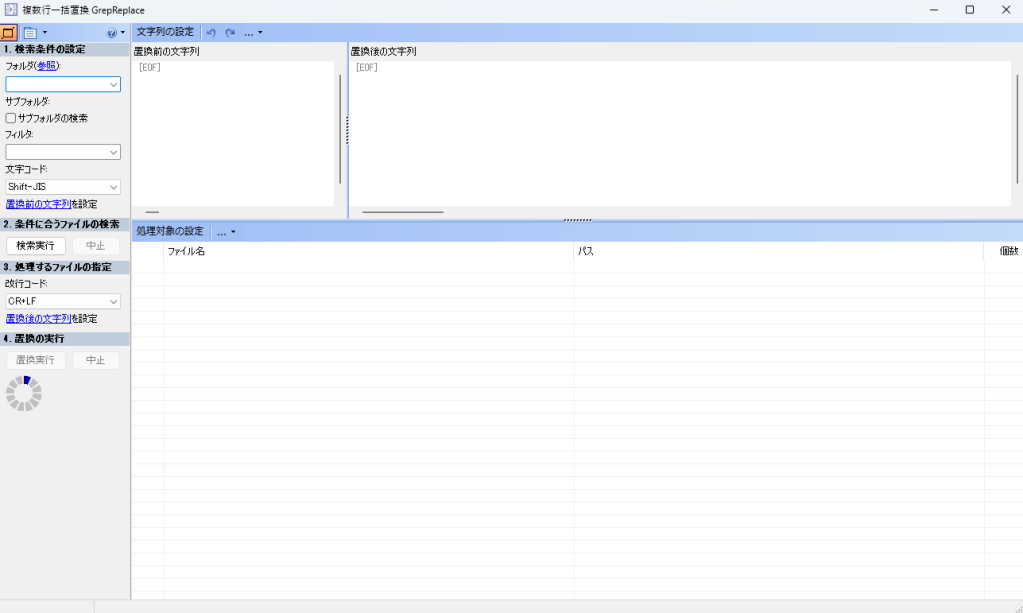Viewport: 1023px width, 613px height.
Task: Click the undo arrow in 文字列の設定 toolbar
Action: (211, 32)
